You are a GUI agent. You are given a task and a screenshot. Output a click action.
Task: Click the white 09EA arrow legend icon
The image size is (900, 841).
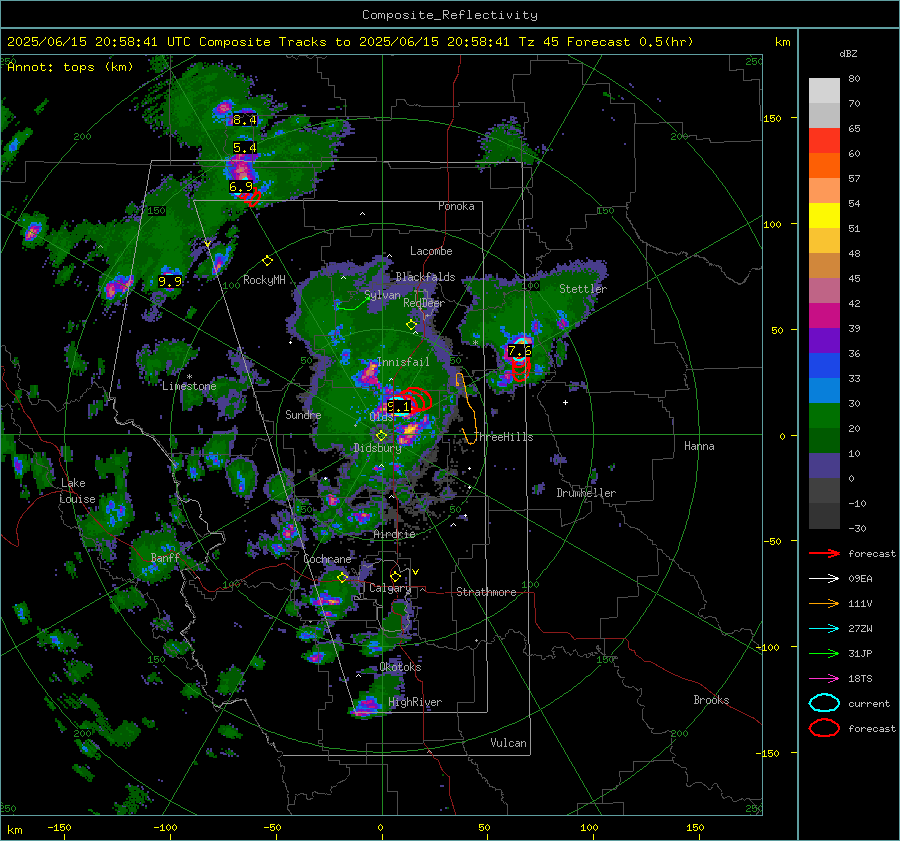tap(824, 579)
